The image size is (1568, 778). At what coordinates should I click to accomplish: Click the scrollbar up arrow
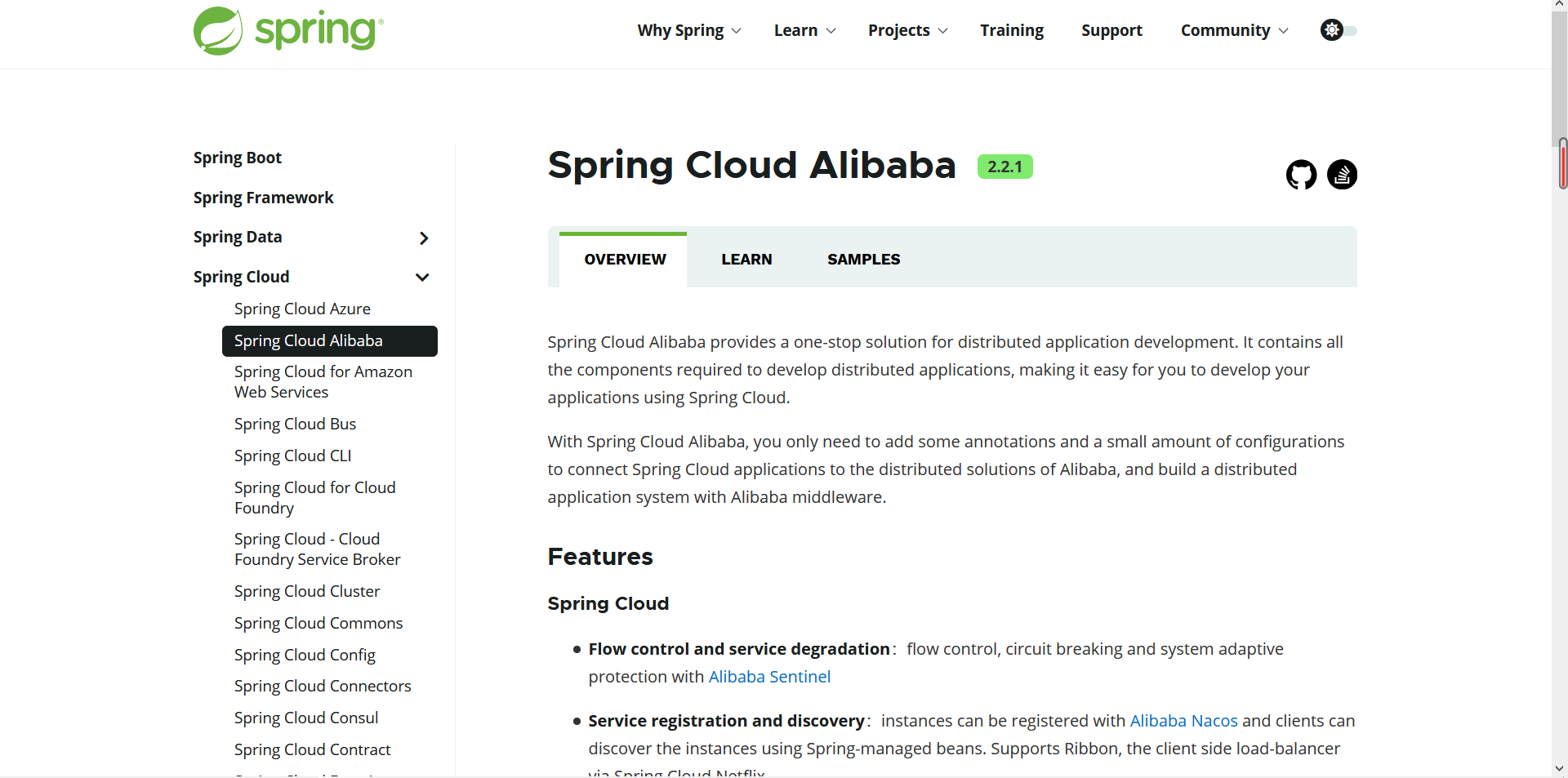(1560, 6)
